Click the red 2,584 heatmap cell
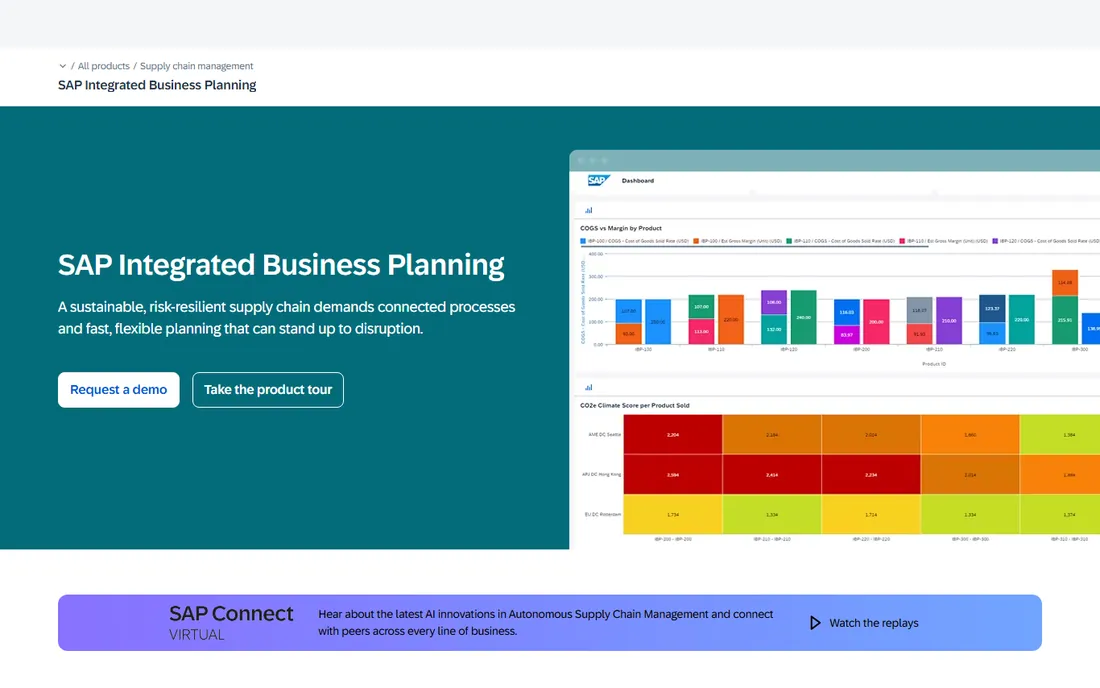The width and height of the screenshot is (1100, 688). [673, 475]
